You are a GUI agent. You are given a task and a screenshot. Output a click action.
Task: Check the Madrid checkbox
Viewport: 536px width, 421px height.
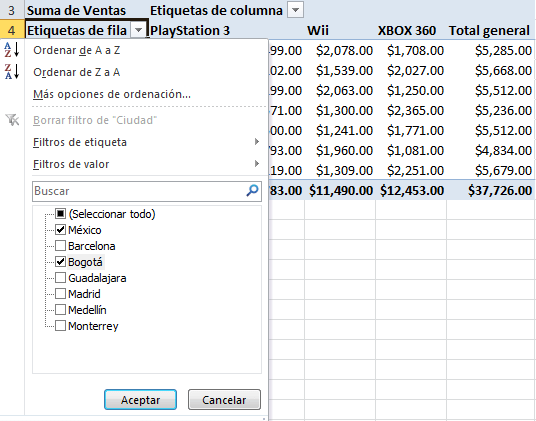(x=60, y=294)
